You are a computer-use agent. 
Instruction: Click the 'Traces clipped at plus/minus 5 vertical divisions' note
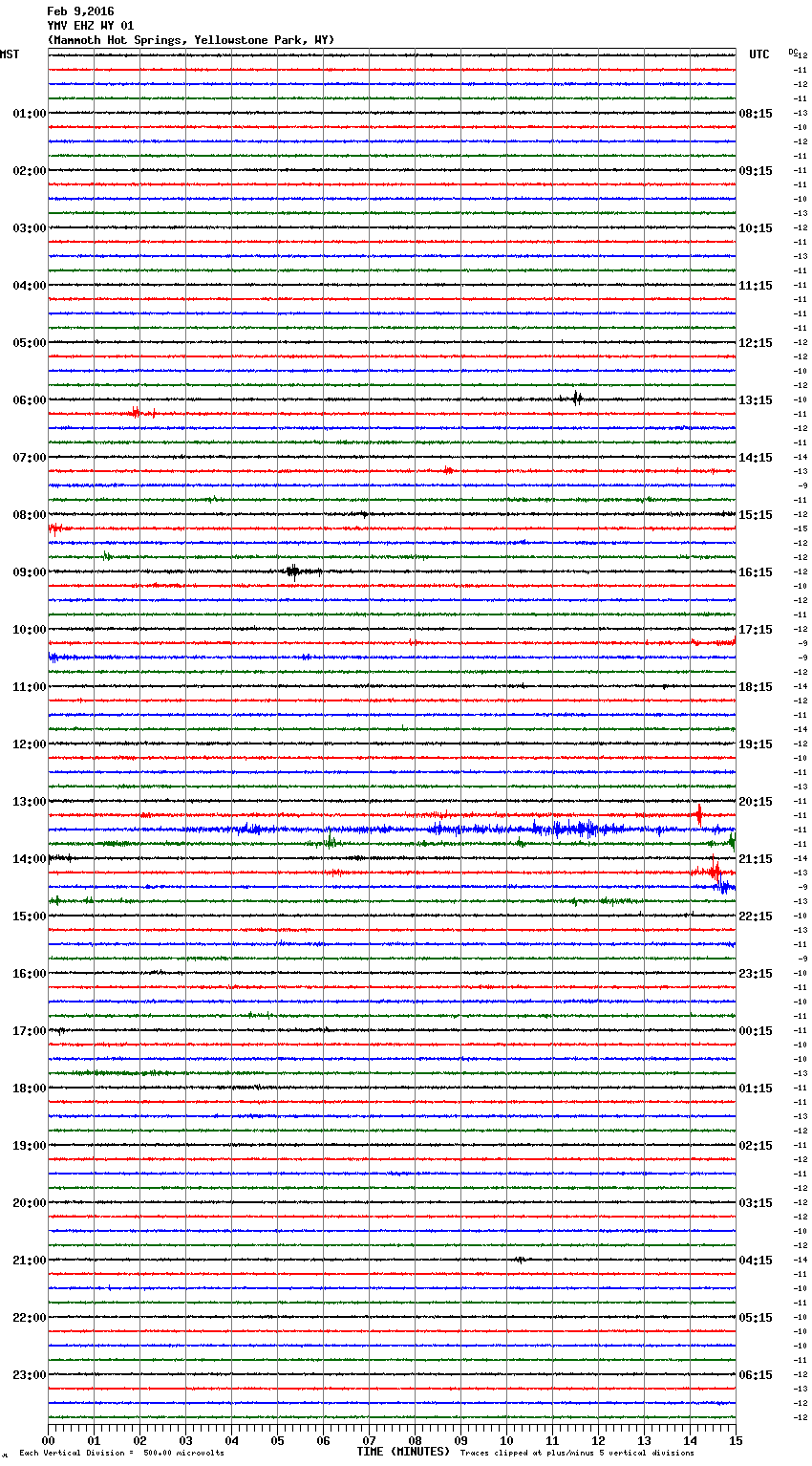point(577,1453)
